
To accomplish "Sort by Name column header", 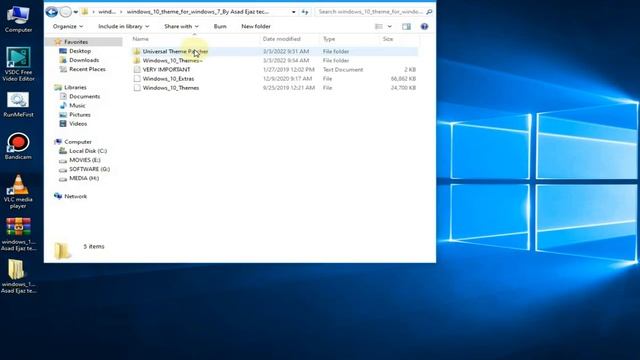I will [140, 39].
